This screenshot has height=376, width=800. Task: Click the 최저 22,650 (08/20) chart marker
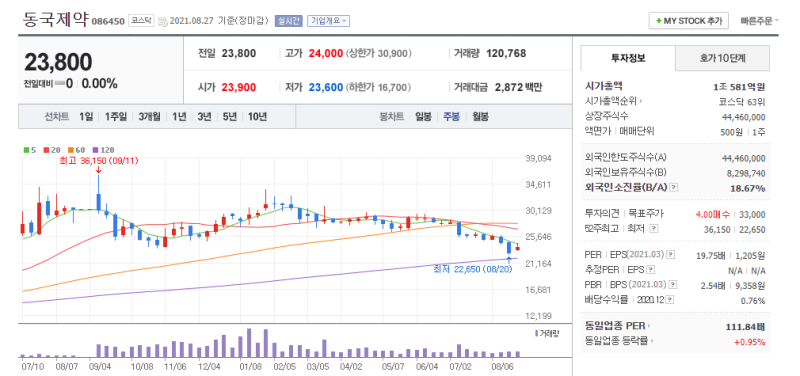pyautogui.click(x=472, y=269)
